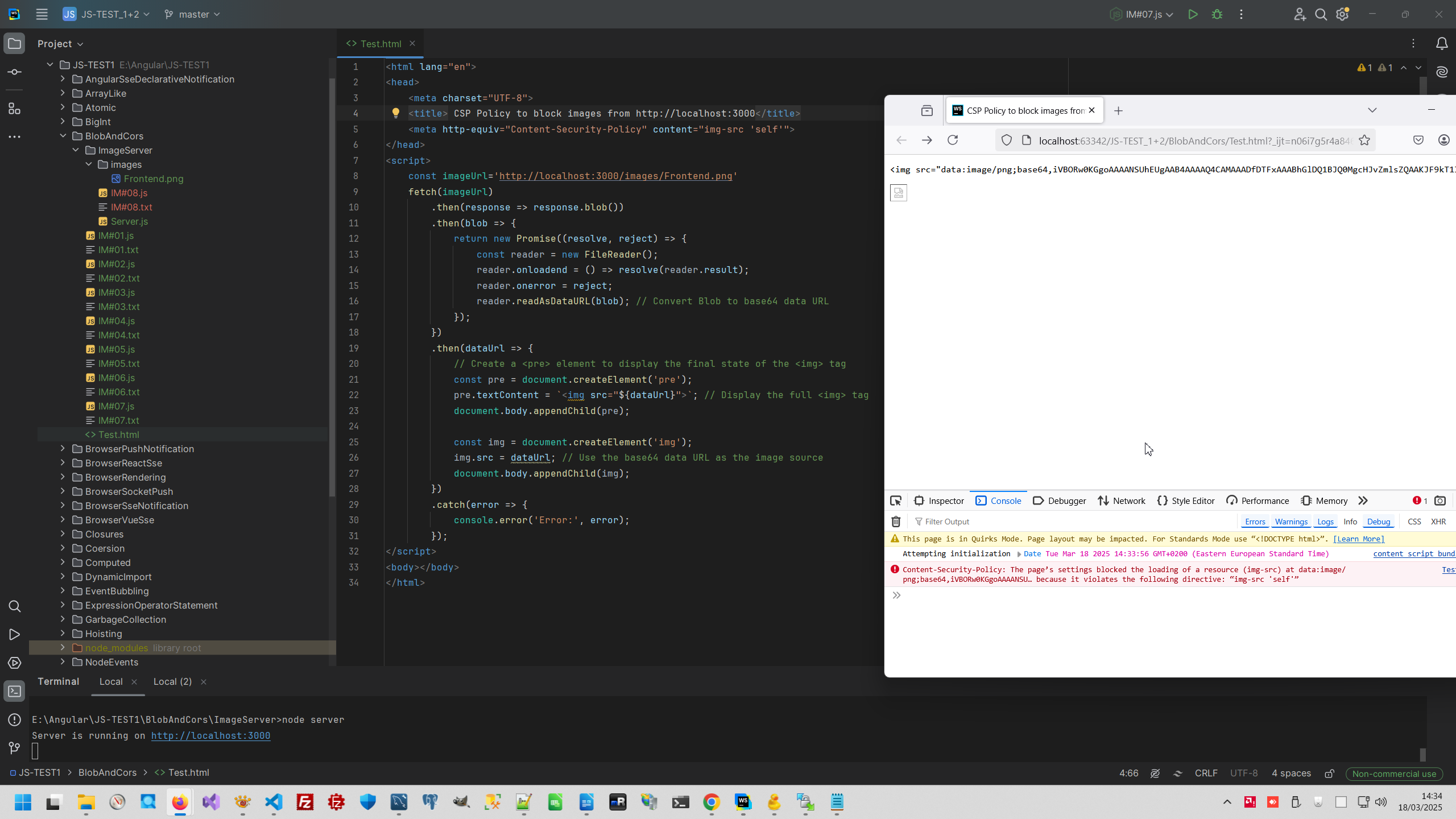
Task: Open the Terminal tool window icon
Action: (x=15, y=691)
